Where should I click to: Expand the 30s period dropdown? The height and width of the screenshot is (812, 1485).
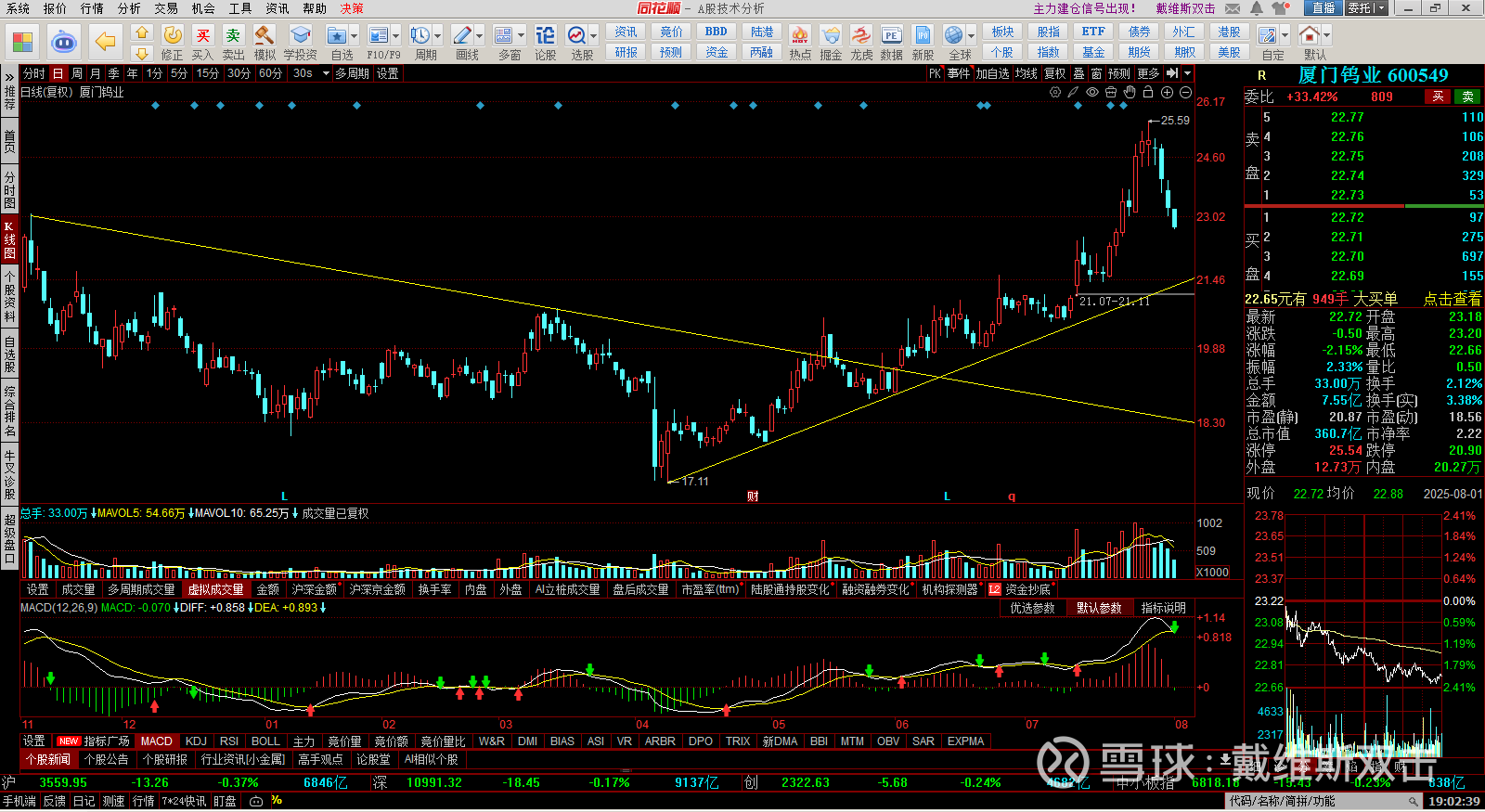pos(326,73)
